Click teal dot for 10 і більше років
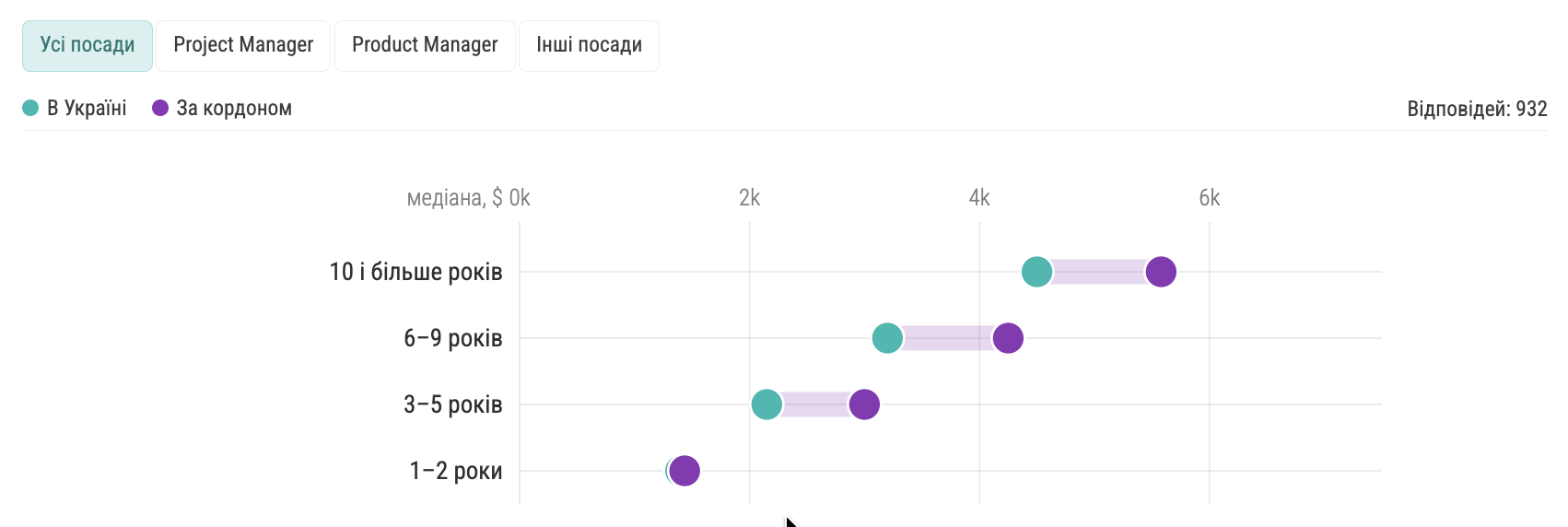The image size is (1568, 527). (1036, 272)
